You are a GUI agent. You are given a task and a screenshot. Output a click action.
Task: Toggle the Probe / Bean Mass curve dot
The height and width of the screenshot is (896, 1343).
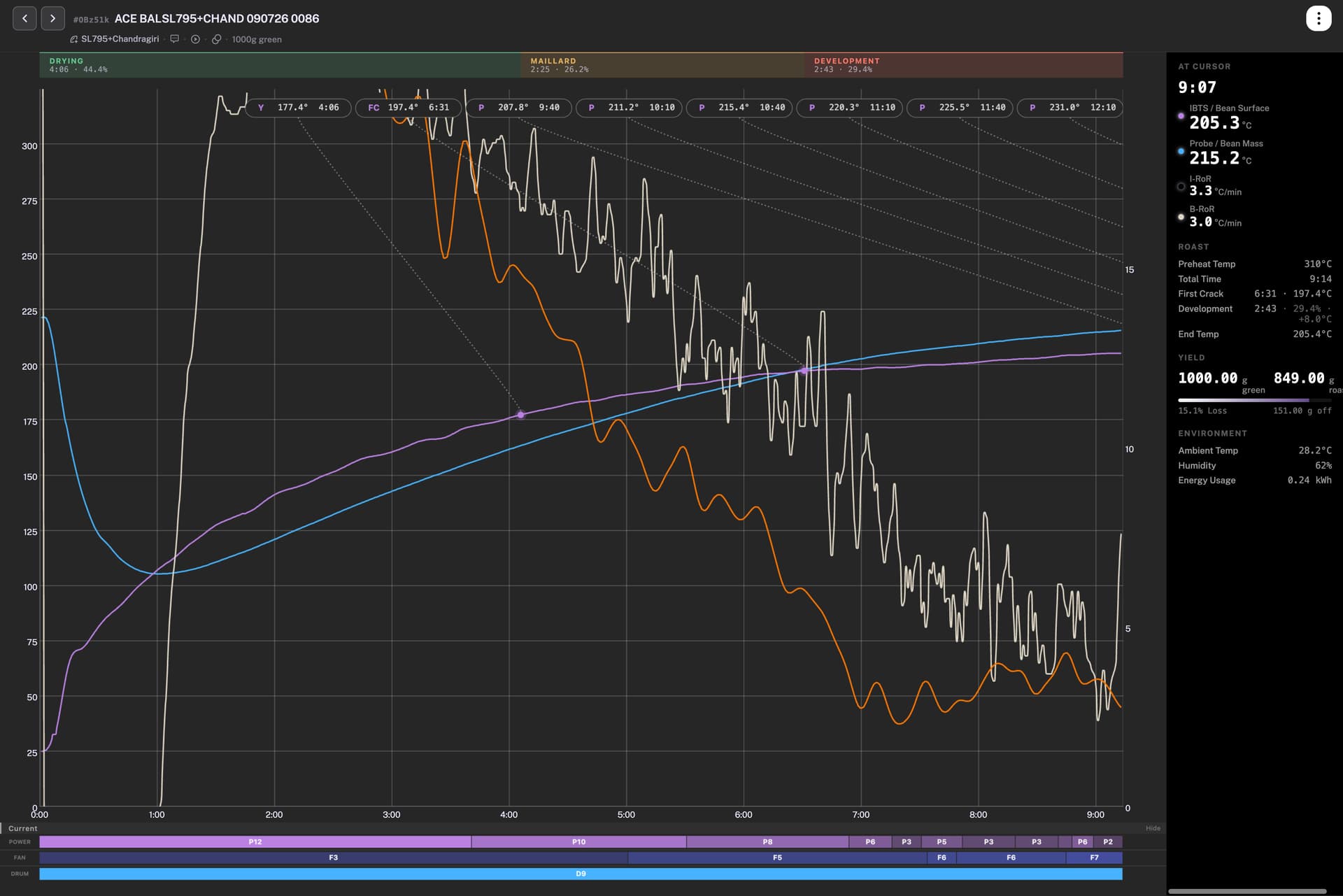tap(1181, 151)
